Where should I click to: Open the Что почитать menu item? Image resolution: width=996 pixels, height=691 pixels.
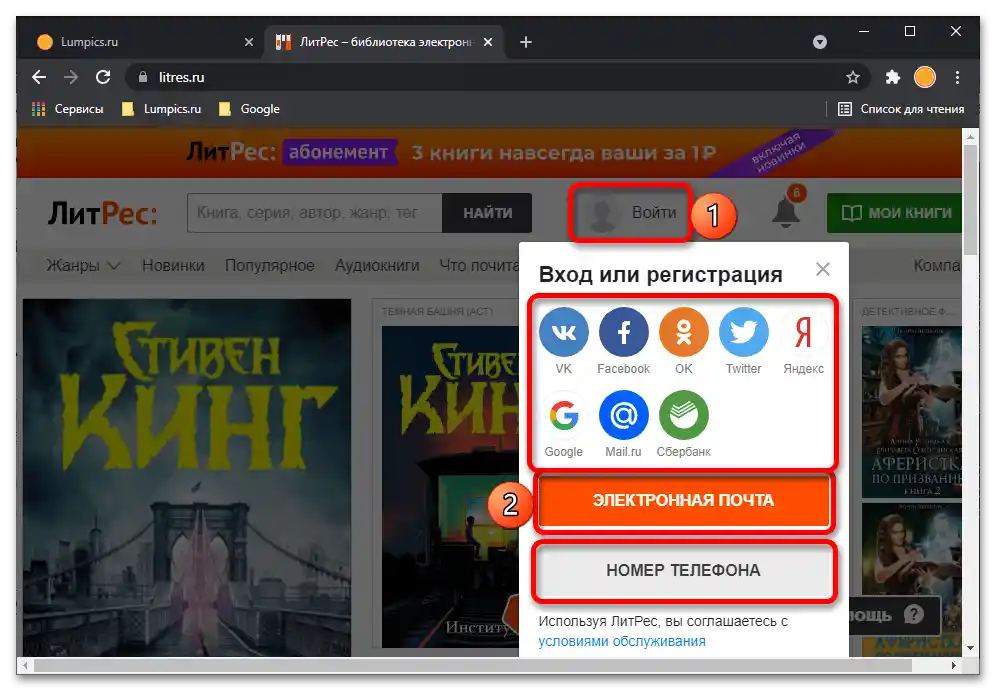(x=480, y=265)
